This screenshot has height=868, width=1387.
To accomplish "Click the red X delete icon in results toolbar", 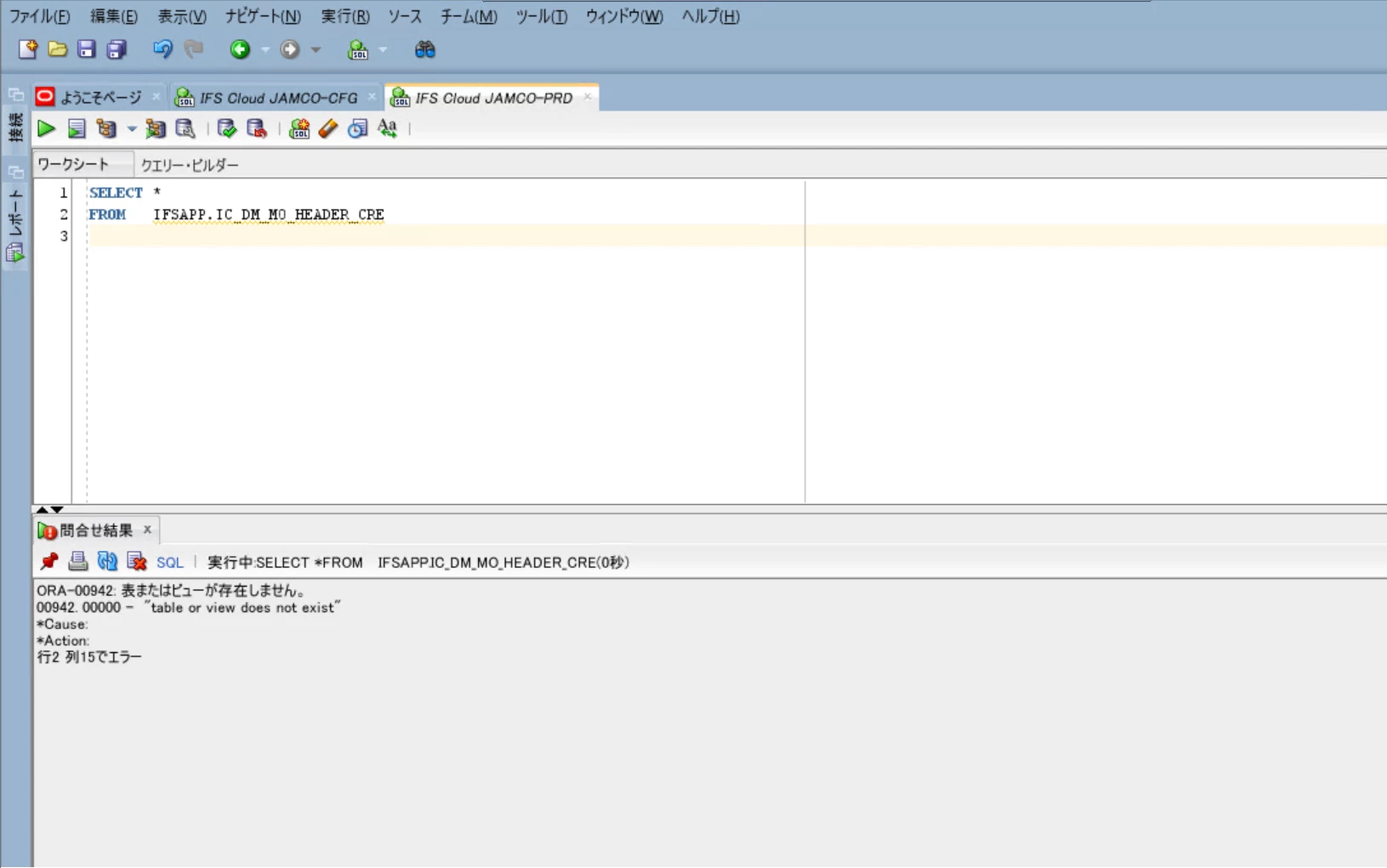I will pos(136,561).
